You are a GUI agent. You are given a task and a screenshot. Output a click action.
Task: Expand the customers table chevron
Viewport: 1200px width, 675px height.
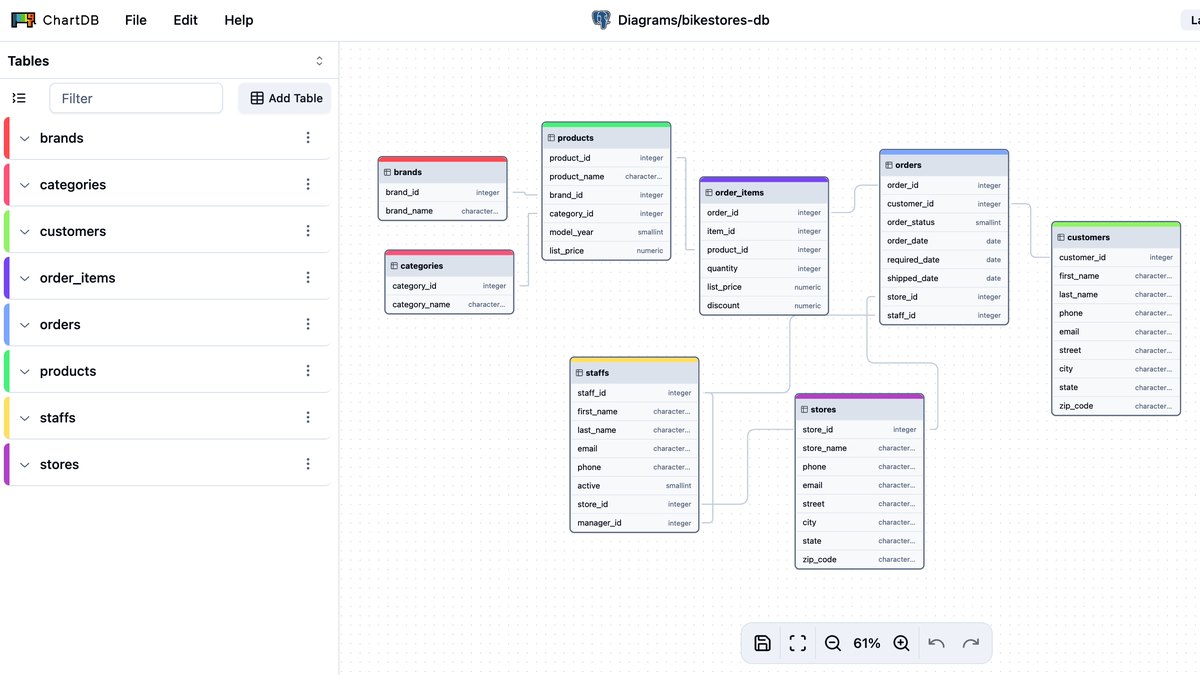pyautogui.click(x=25, y=232)
